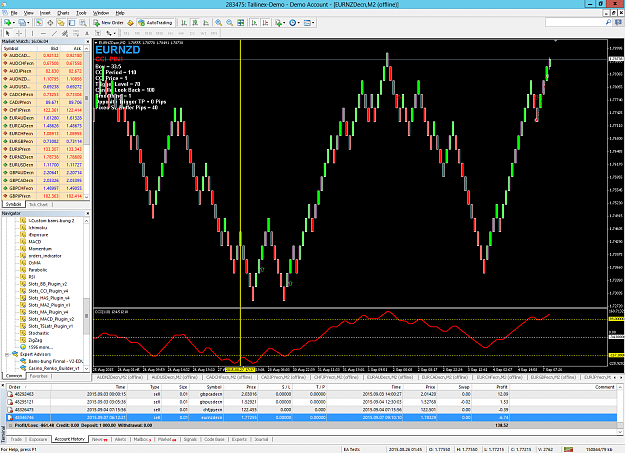Open the Charts menu

click(63, 13)
